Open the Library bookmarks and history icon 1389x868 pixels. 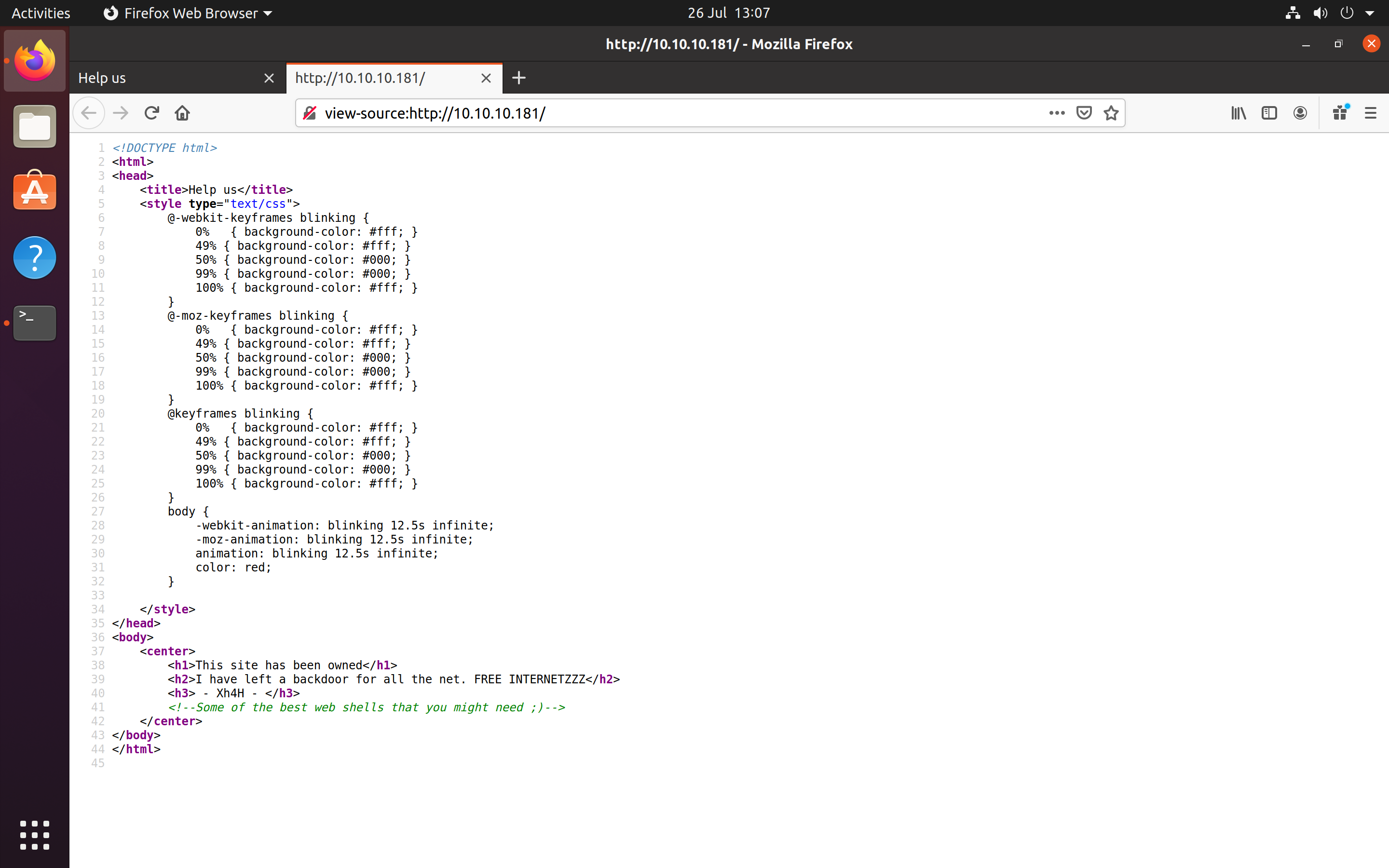pos(1239,113)
